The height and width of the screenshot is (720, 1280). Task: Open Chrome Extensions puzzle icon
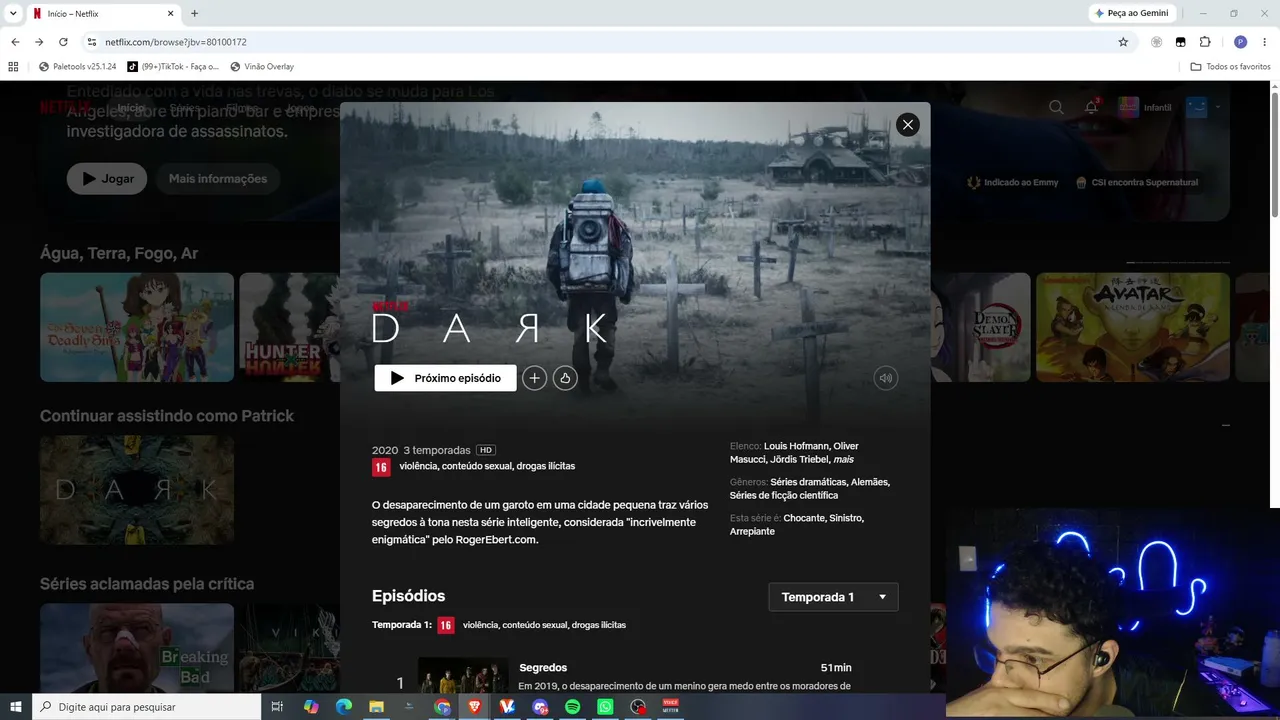1205,42
